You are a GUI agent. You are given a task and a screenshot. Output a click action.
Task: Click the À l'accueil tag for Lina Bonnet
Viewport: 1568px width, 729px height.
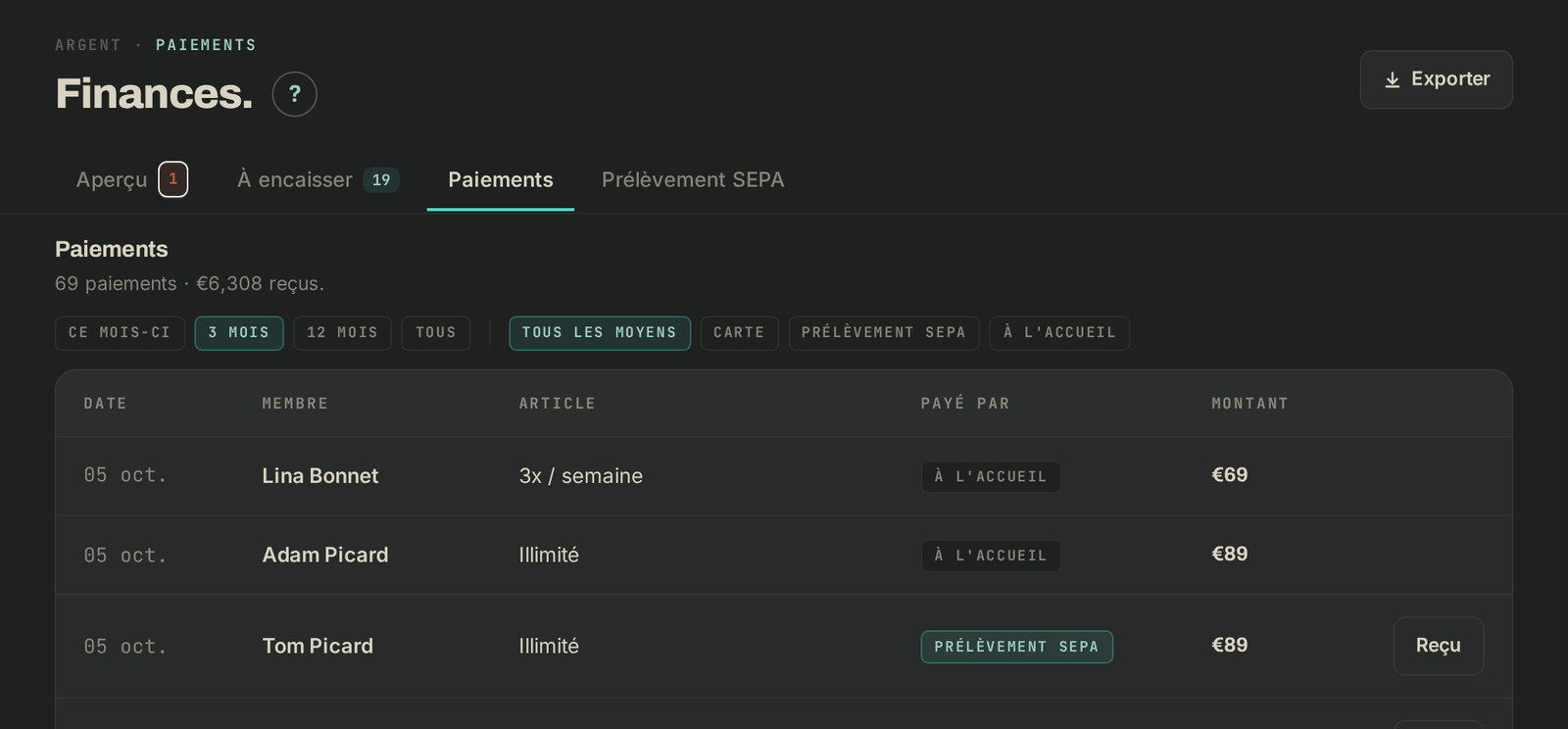coord(991,477)
